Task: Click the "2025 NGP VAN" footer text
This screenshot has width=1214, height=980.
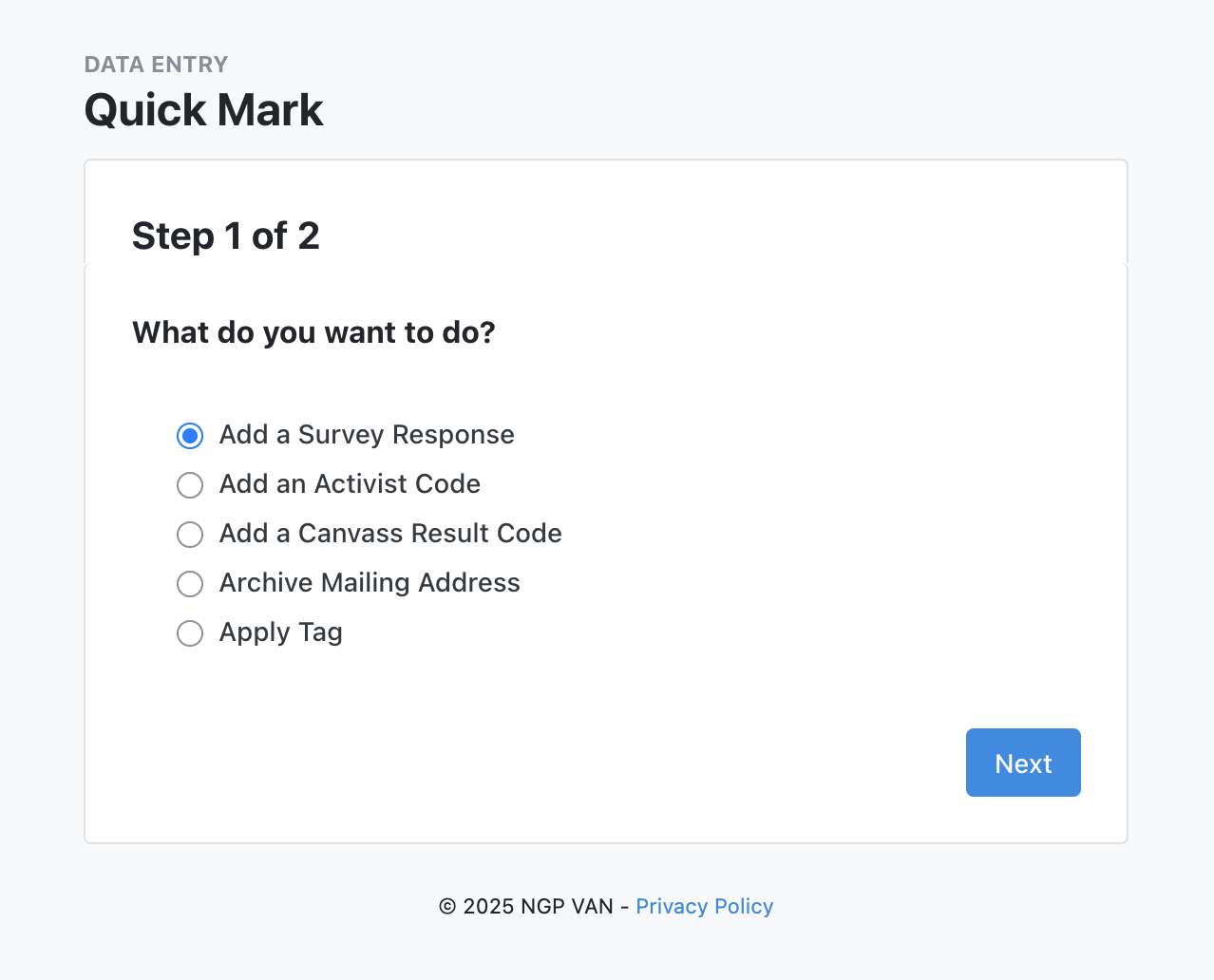Action: coord(538,906)
